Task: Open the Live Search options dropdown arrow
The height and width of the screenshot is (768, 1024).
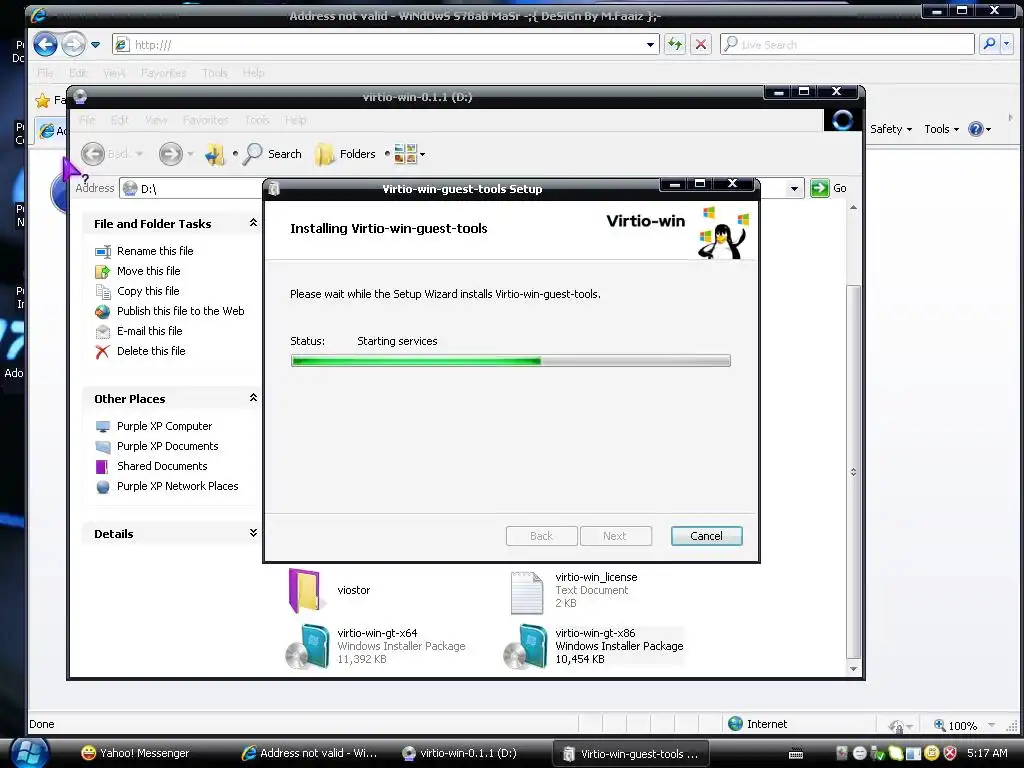Action: [x=1006, y=44]
